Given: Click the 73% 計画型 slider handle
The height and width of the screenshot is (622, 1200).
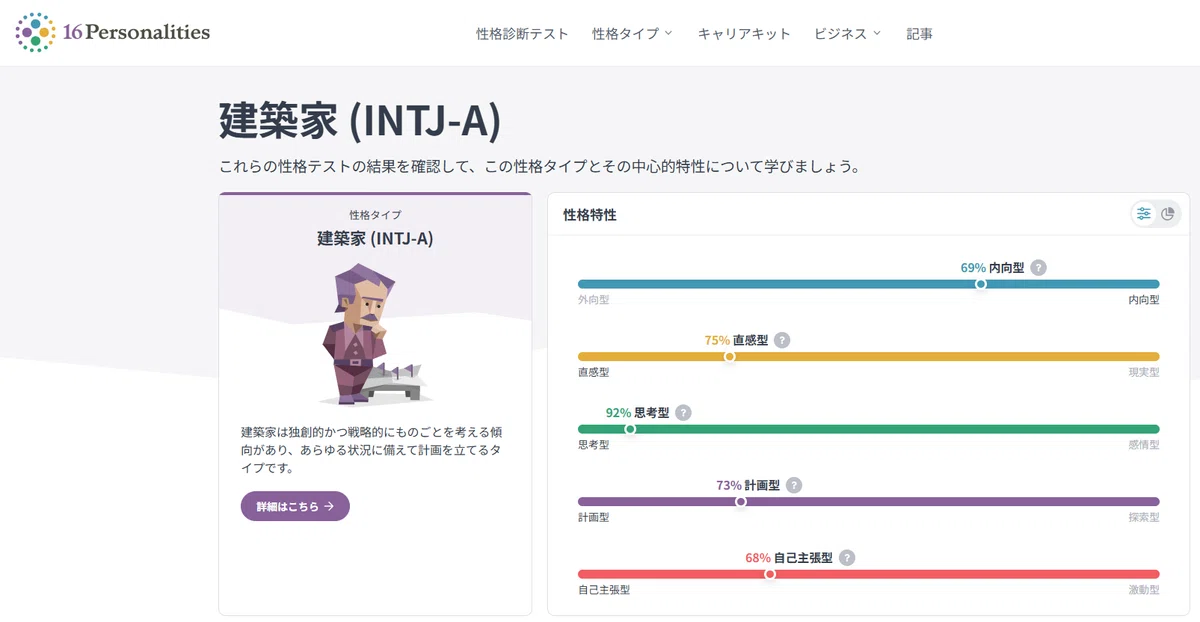Looking at the screenshot, I should (x=740, y=502).
